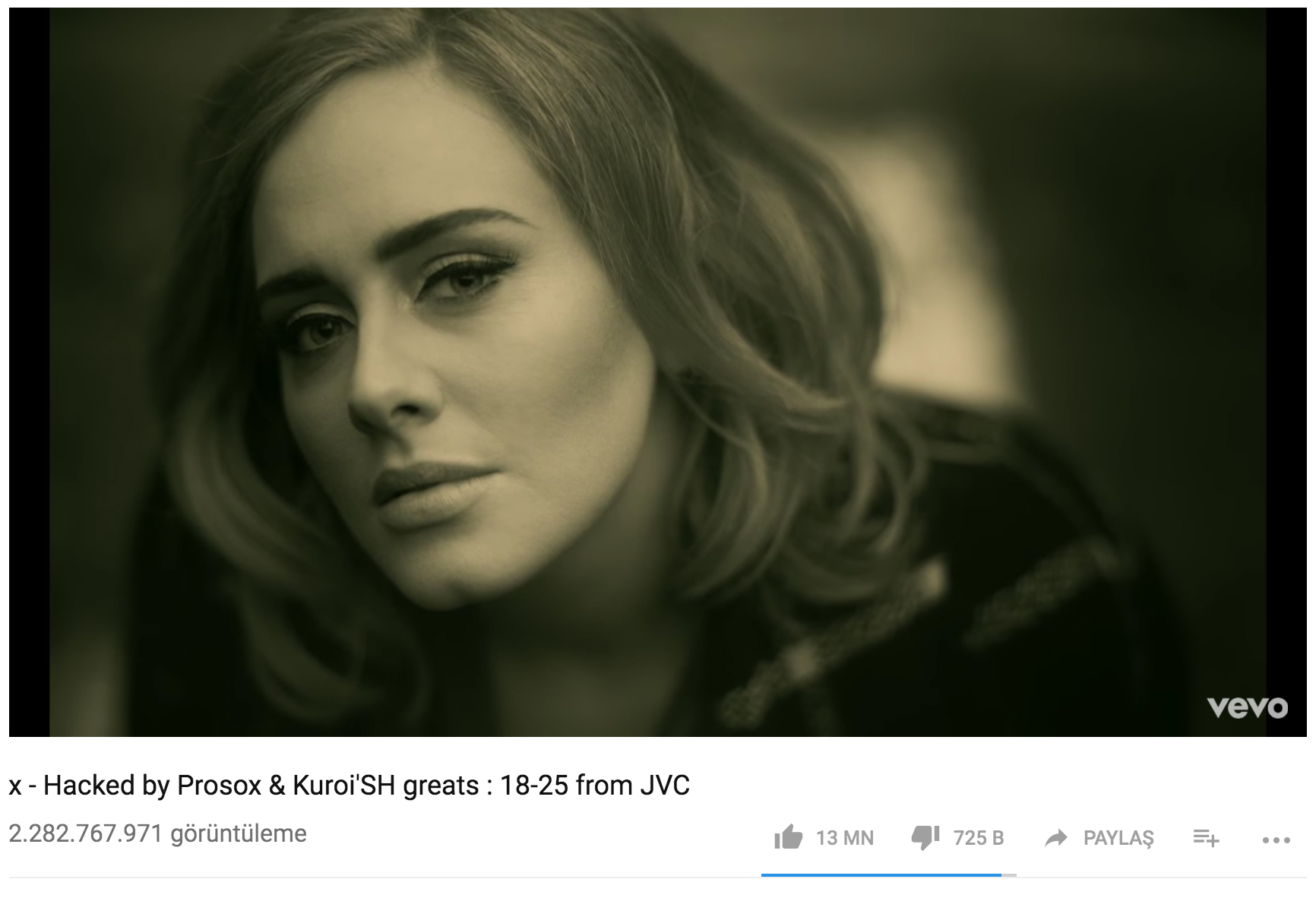
Task: Click the '18-25 from JVC' text in title
Action: pos(595,786)
